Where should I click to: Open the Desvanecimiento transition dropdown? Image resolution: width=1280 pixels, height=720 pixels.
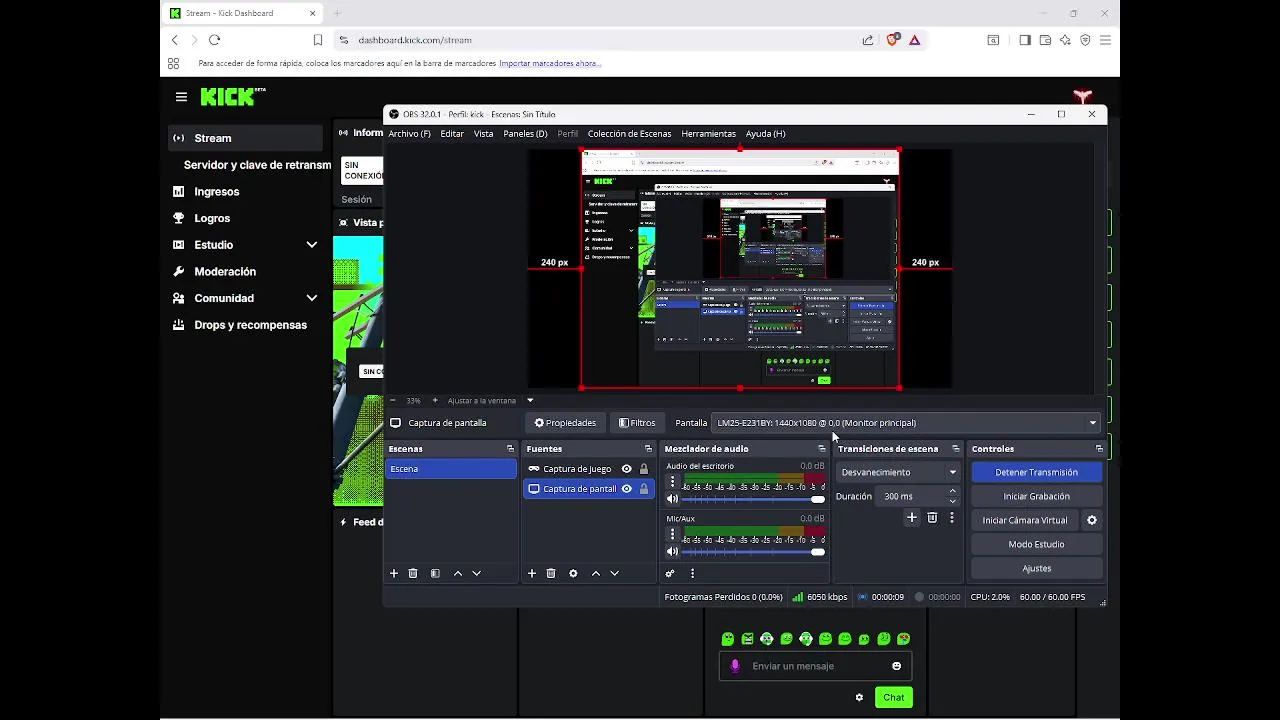(898, 472)
